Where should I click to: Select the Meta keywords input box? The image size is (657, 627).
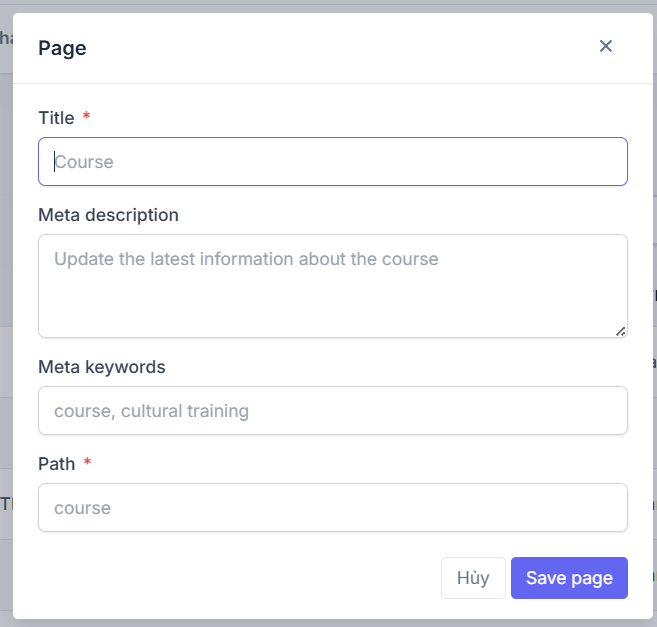(333, 410)
